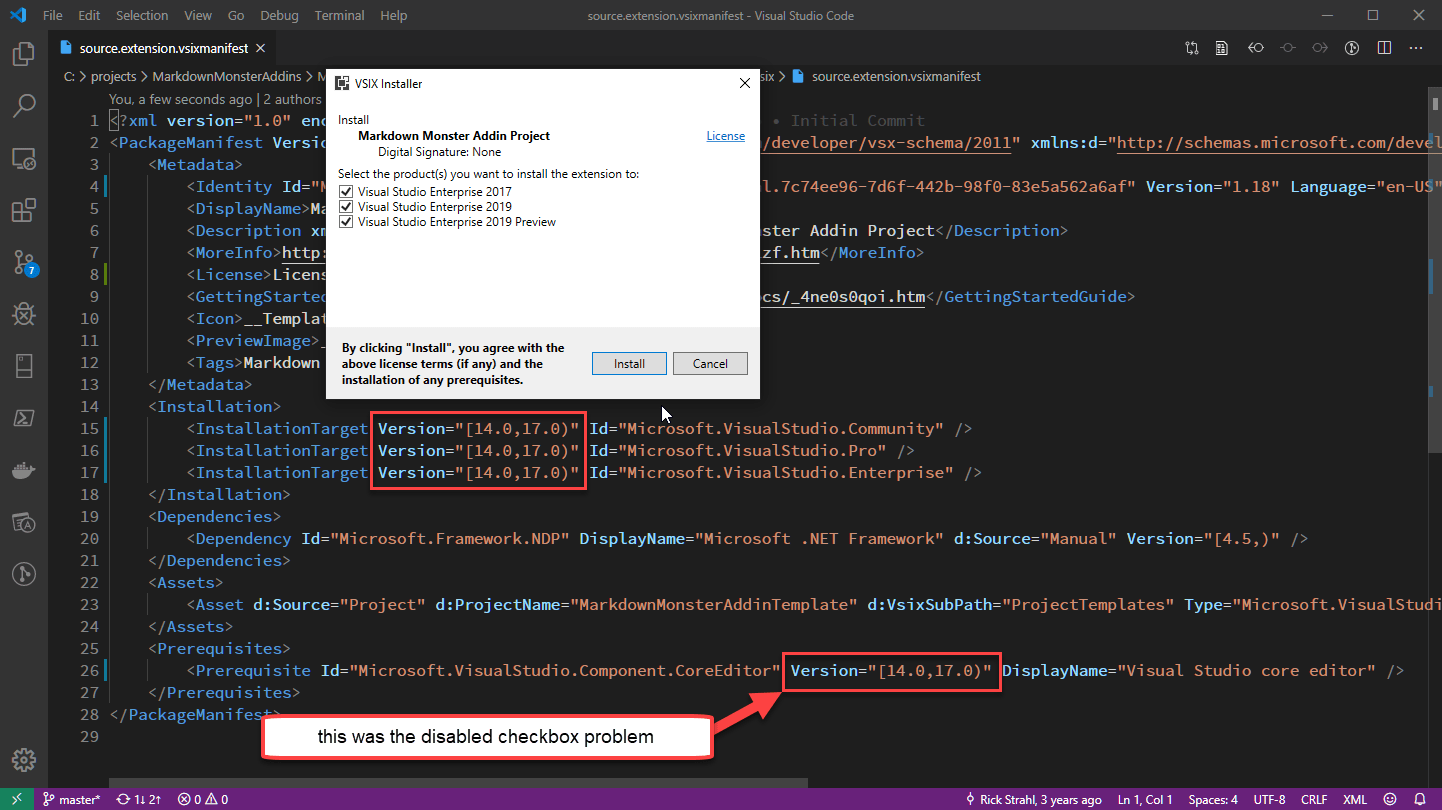Click Install in VSIX Installer

[x=629, y=363]
